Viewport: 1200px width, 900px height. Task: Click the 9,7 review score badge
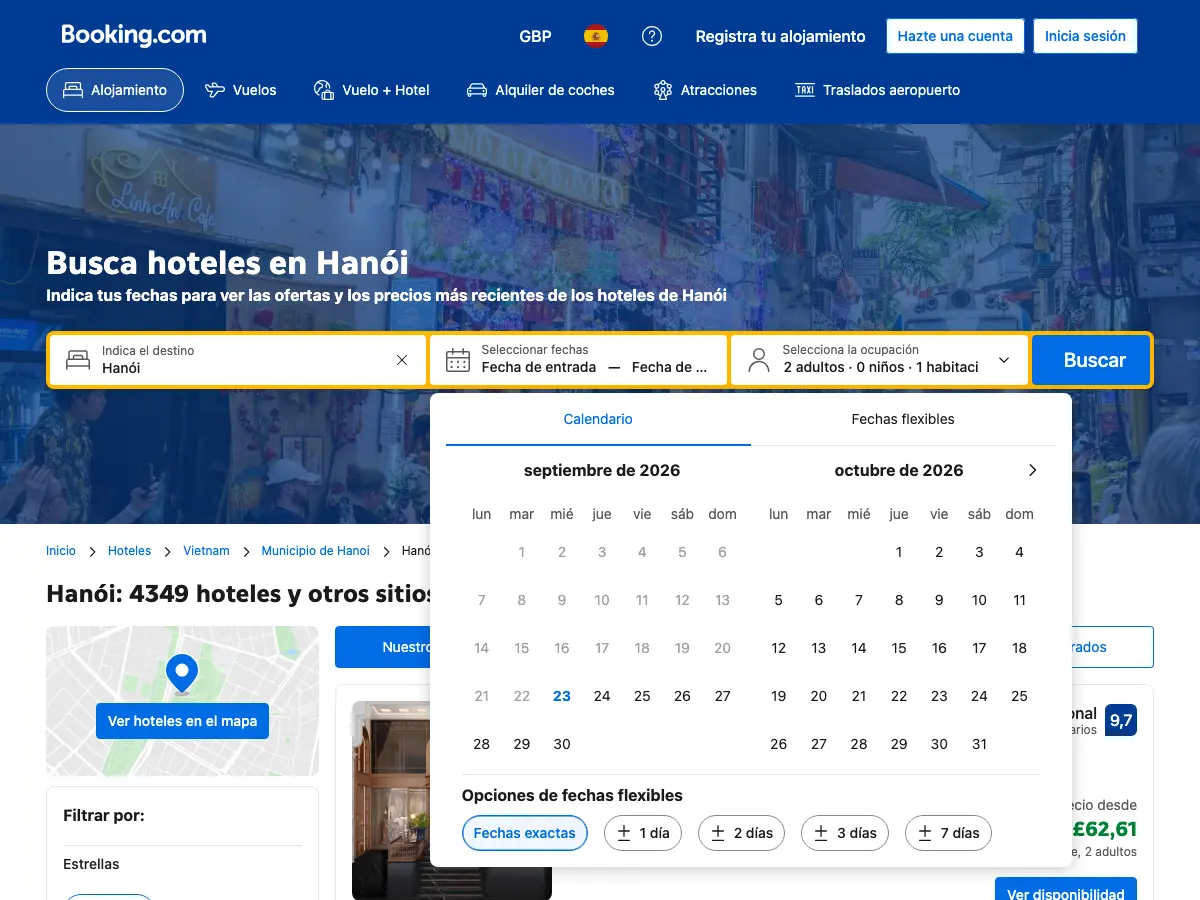[x=1121, y=719]
